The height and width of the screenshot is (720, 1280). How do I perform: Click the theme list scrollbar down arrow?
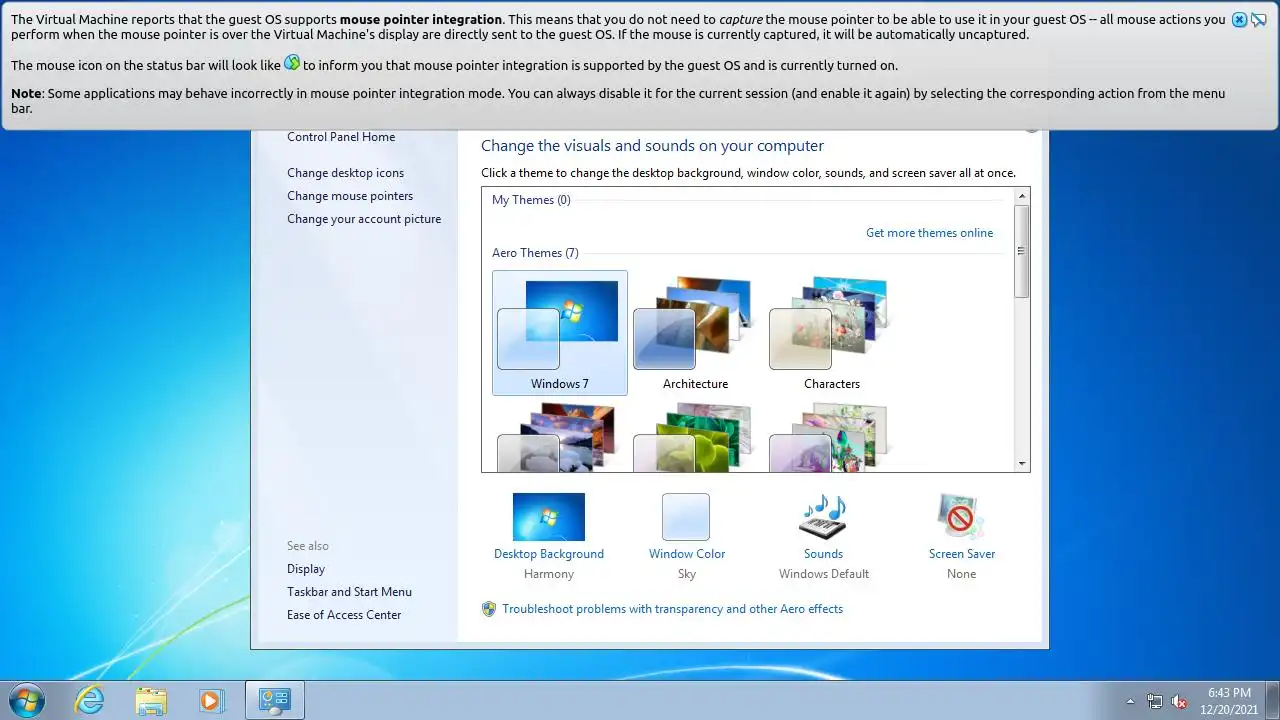tap(1021, 463)
